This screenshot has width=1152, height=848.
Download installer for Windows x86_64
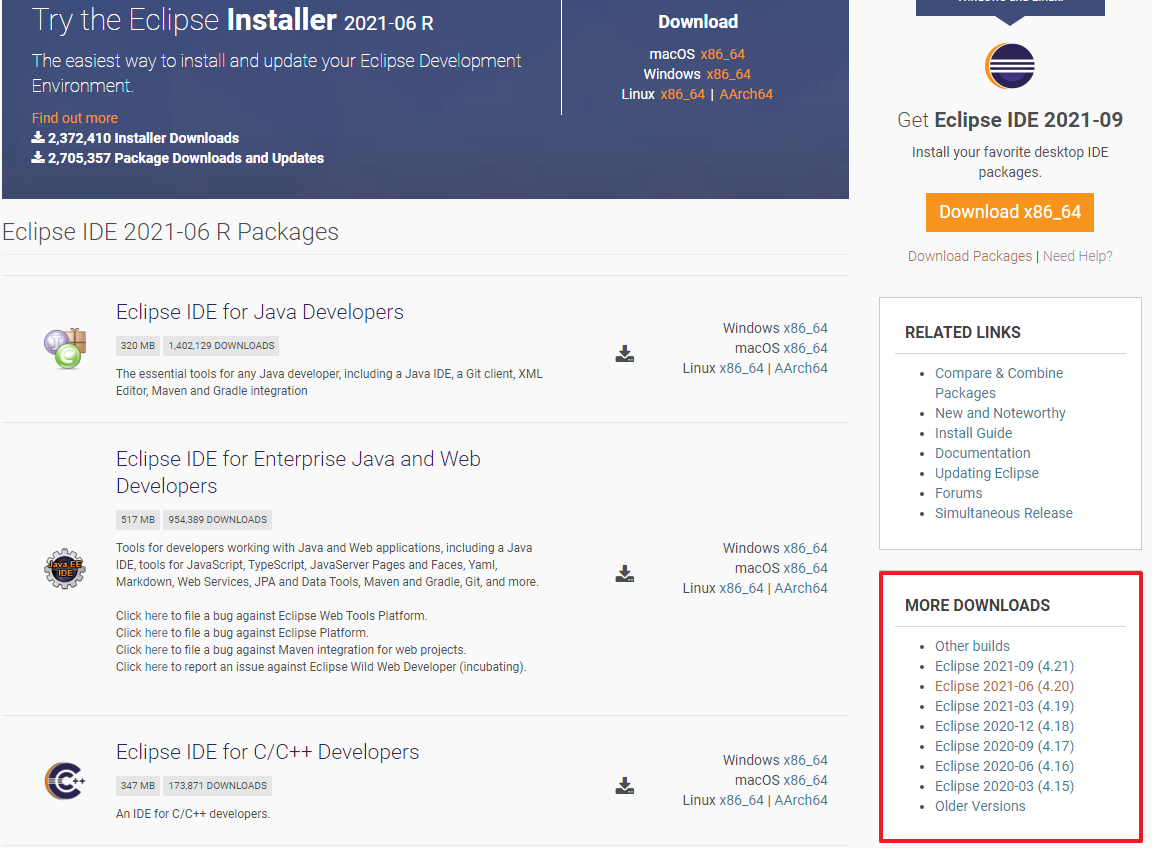coord(728,74)
